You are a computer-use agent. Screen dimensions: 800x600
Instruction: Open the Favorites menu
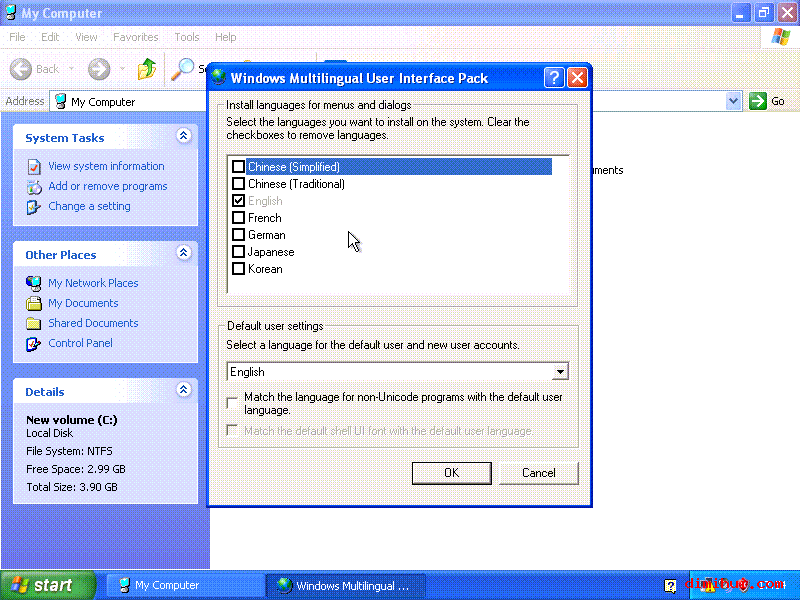coord(136,37)
